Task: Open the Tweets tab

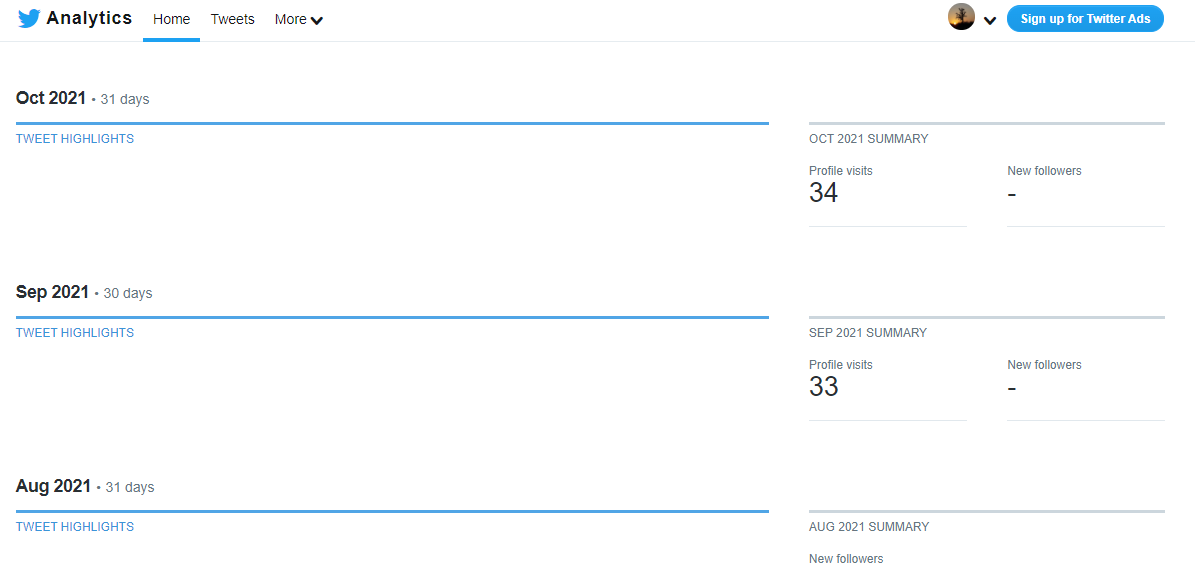Action: 232,19
